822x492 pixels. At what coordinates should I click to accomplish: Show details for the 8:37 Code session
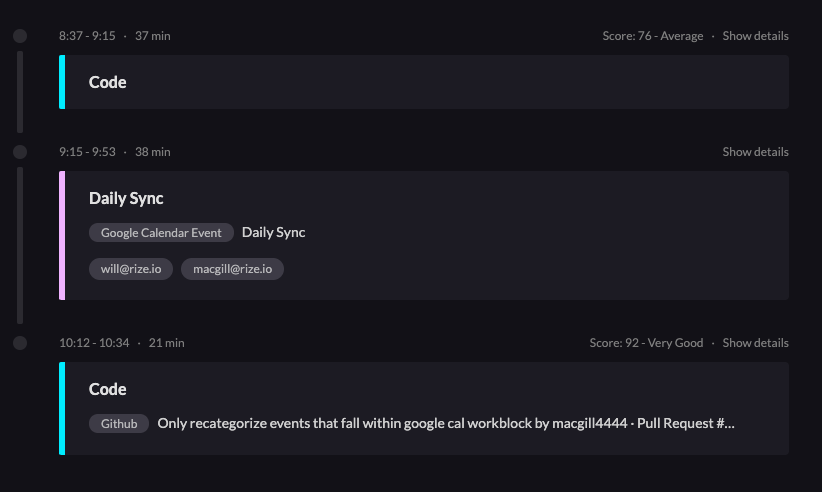pos(755,36)
